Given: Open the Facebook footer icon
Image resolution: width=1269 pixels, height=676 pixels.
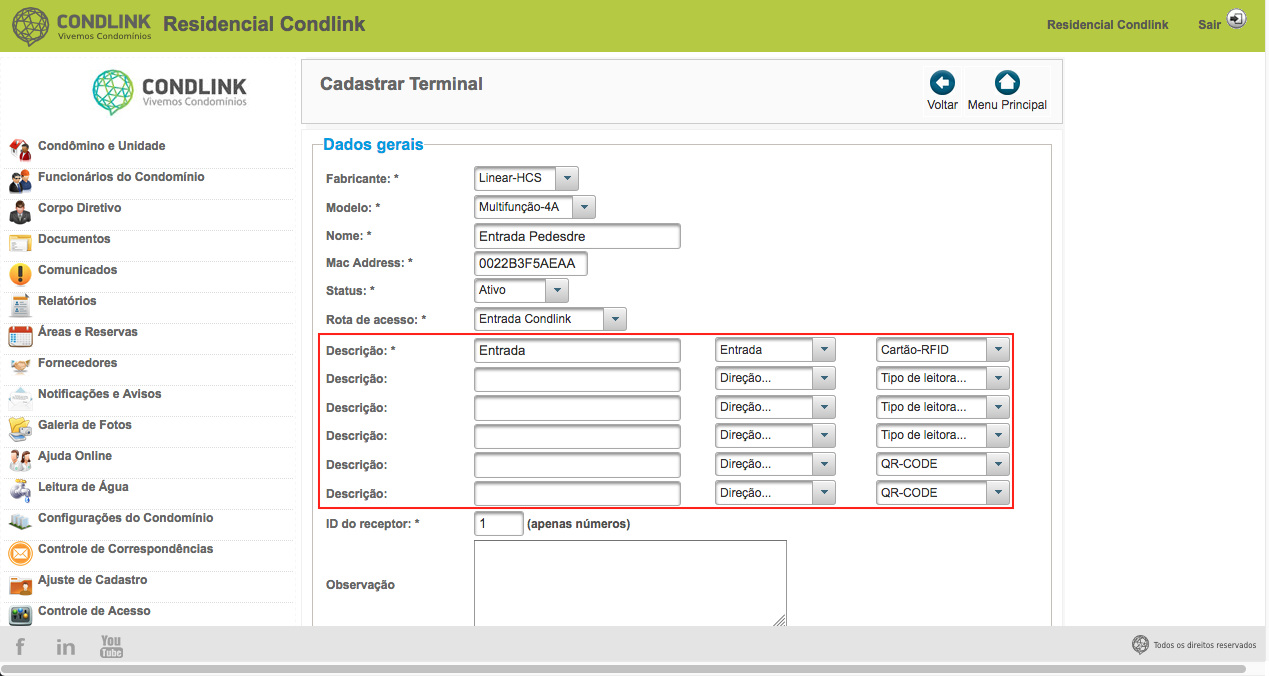Looking at the screenshot, I should 20,647.
